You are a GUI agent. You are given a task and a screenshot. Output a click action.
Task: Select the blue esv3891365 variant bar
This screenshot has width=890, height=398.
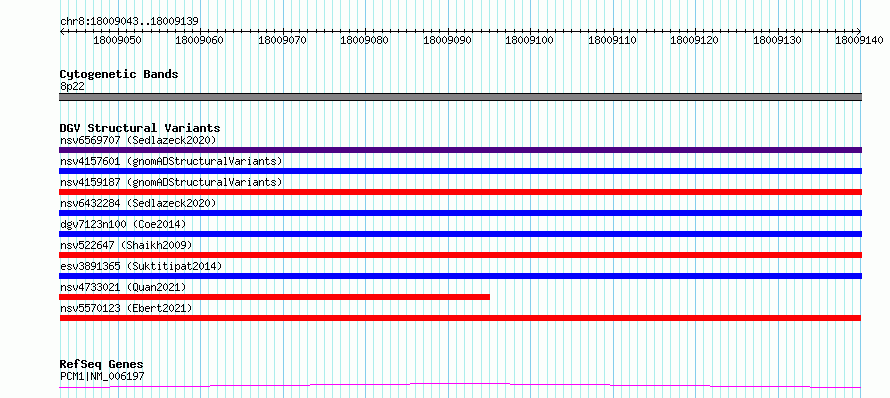pyautogui.click(x=460, y=276)
